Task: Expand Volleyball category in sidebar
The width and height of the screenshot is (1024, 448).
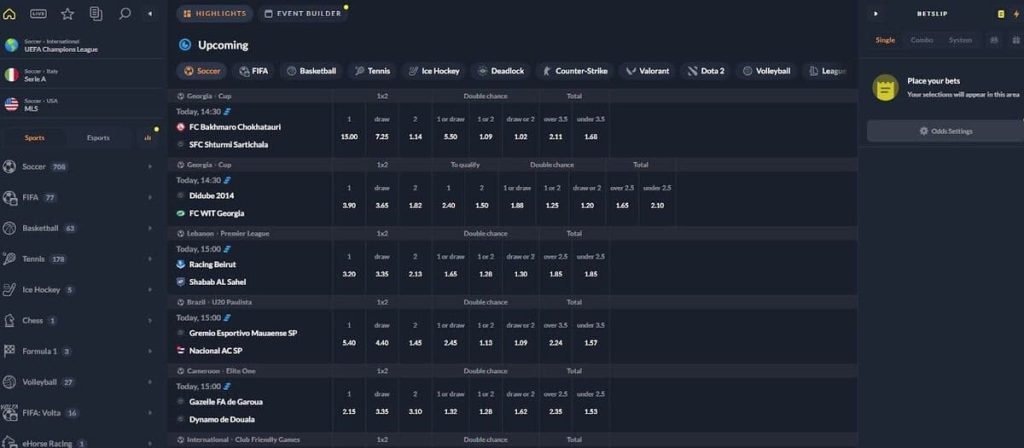Action: (150, 382)
